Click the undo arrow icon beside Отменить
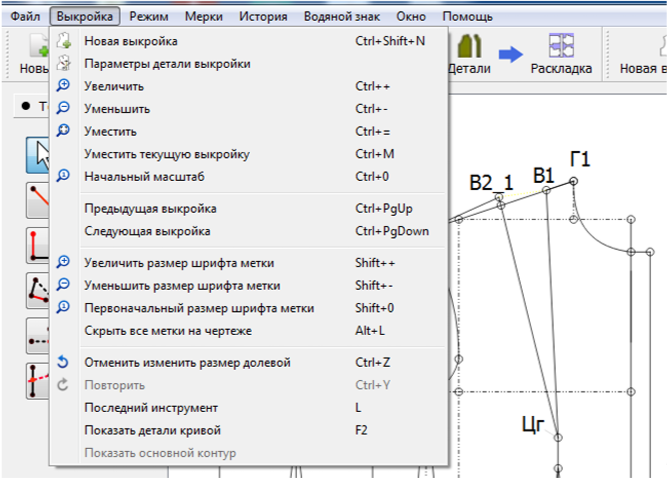 pos(63,362)
